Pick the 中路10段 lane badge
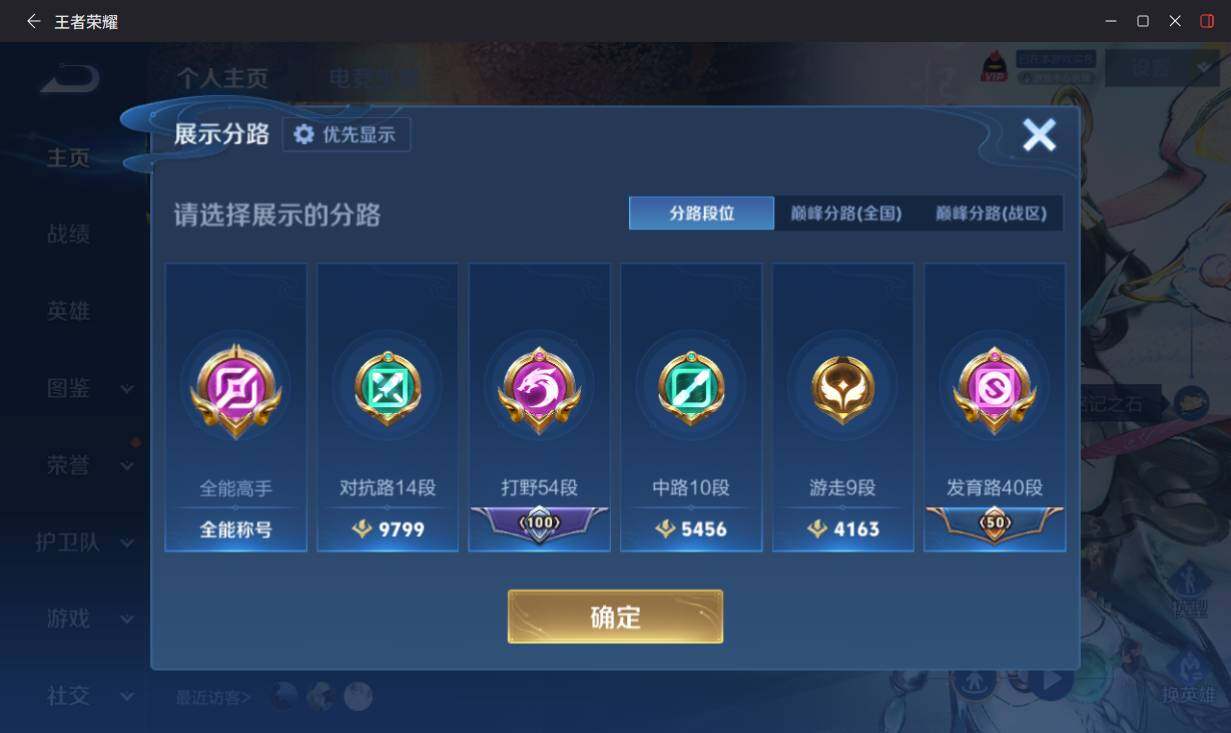Image resolution: width=1231 pixels, height=733 pixels. coord(691,389)
